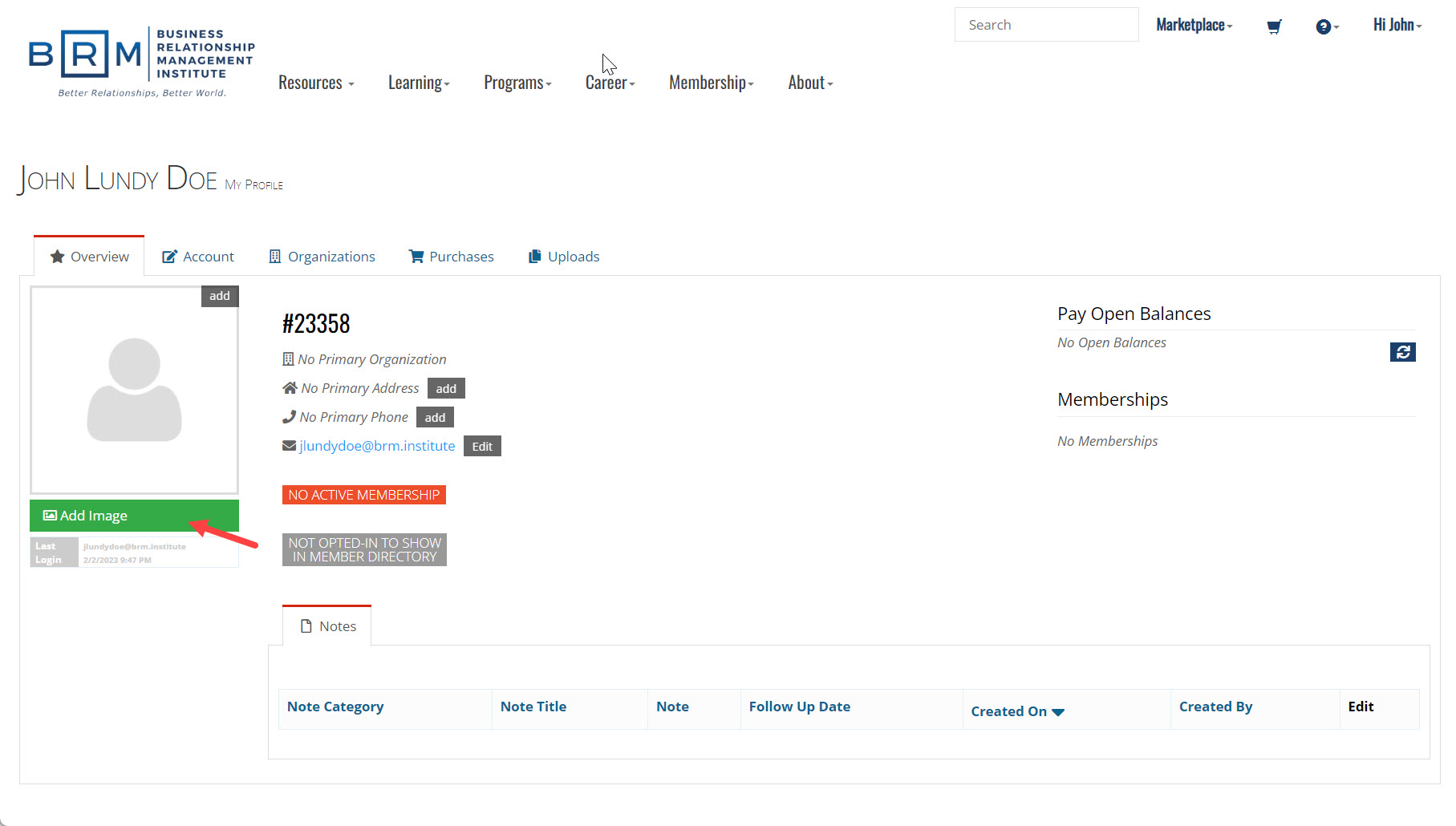Open the shopping cart icon

tap(1273, 26)
